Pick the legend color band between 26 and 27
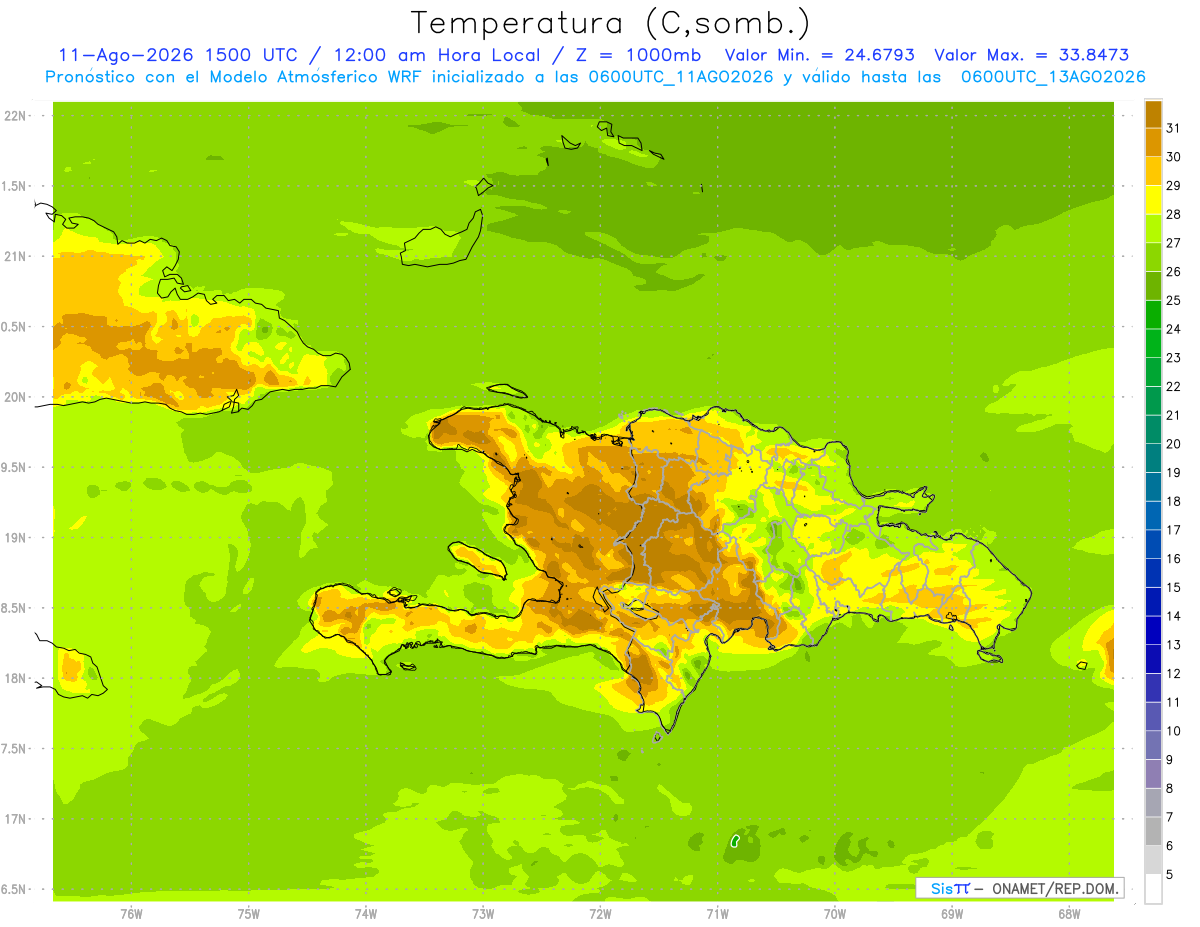Image resolution: width=1200 pixels, height=927 pixels. [1153, 257]
